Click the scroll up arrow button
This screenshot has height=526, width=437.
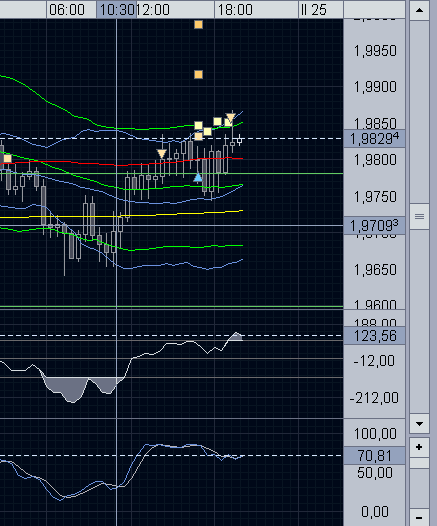tap(419, 10)
